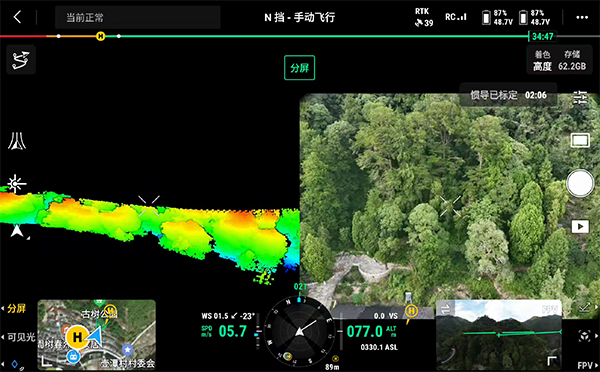Tap the north arrow orientation icon
Screen dimensions: 600x372
click(x=17, y=232)
